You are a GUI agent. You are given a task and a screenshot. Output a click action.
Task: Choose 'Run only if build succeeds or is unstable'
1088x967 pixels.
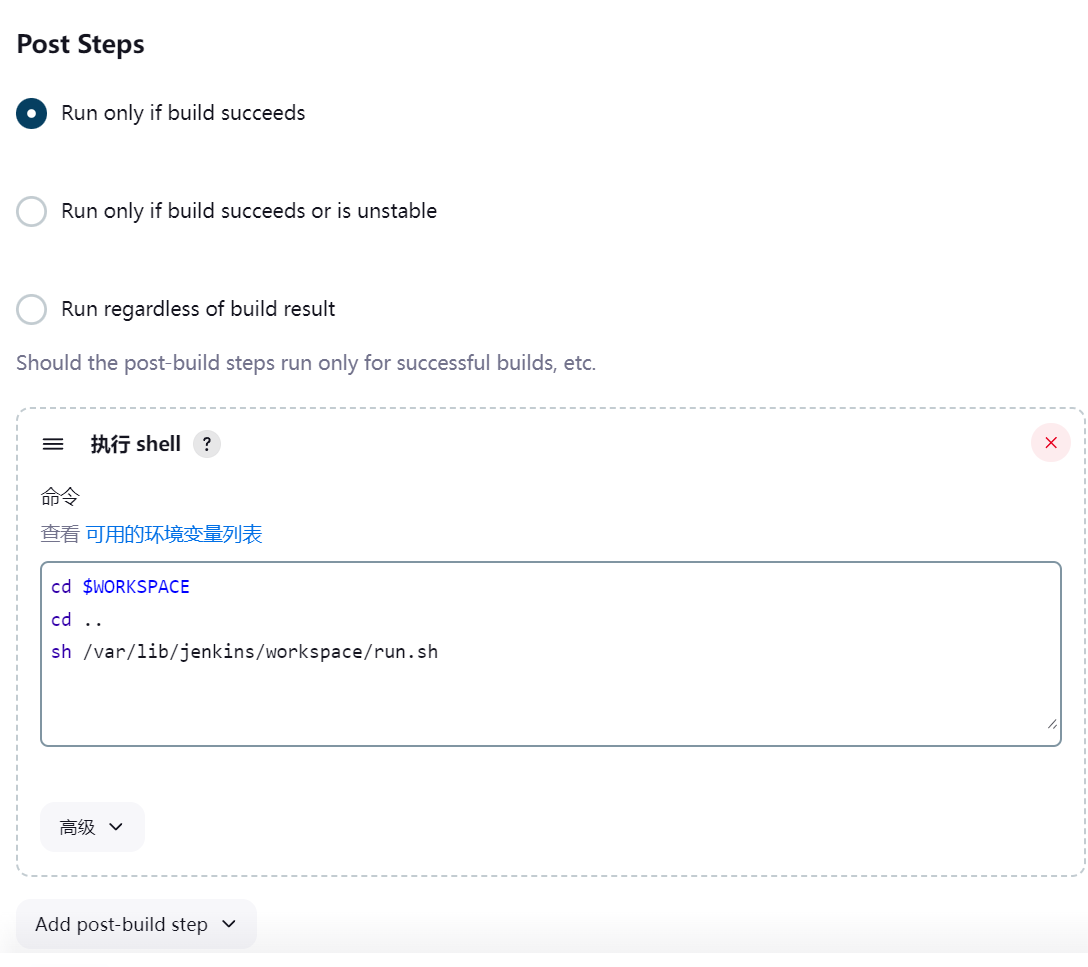(31, 212)
